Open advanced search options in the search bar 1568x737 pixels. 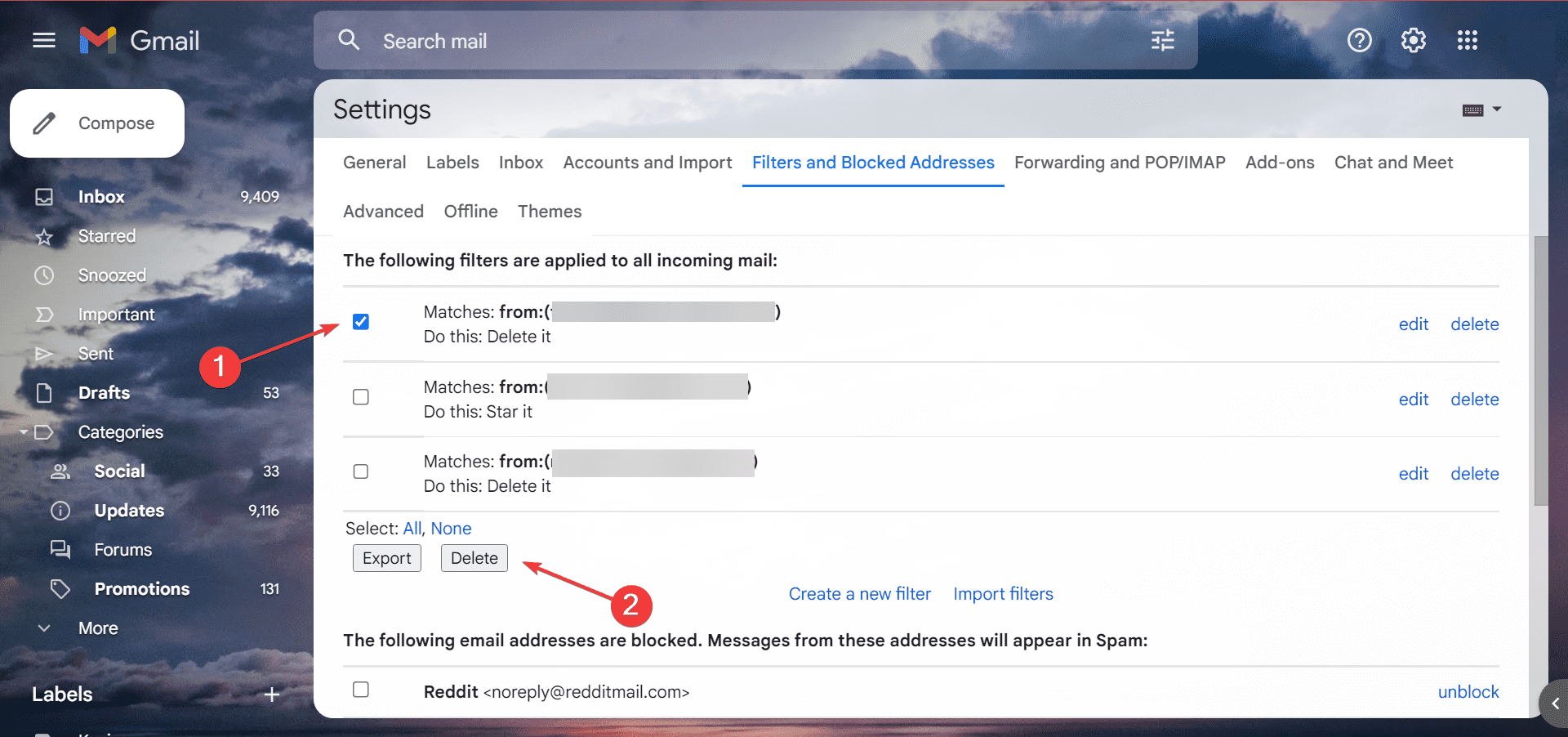pyautogui.click(x=1161, y=40)
